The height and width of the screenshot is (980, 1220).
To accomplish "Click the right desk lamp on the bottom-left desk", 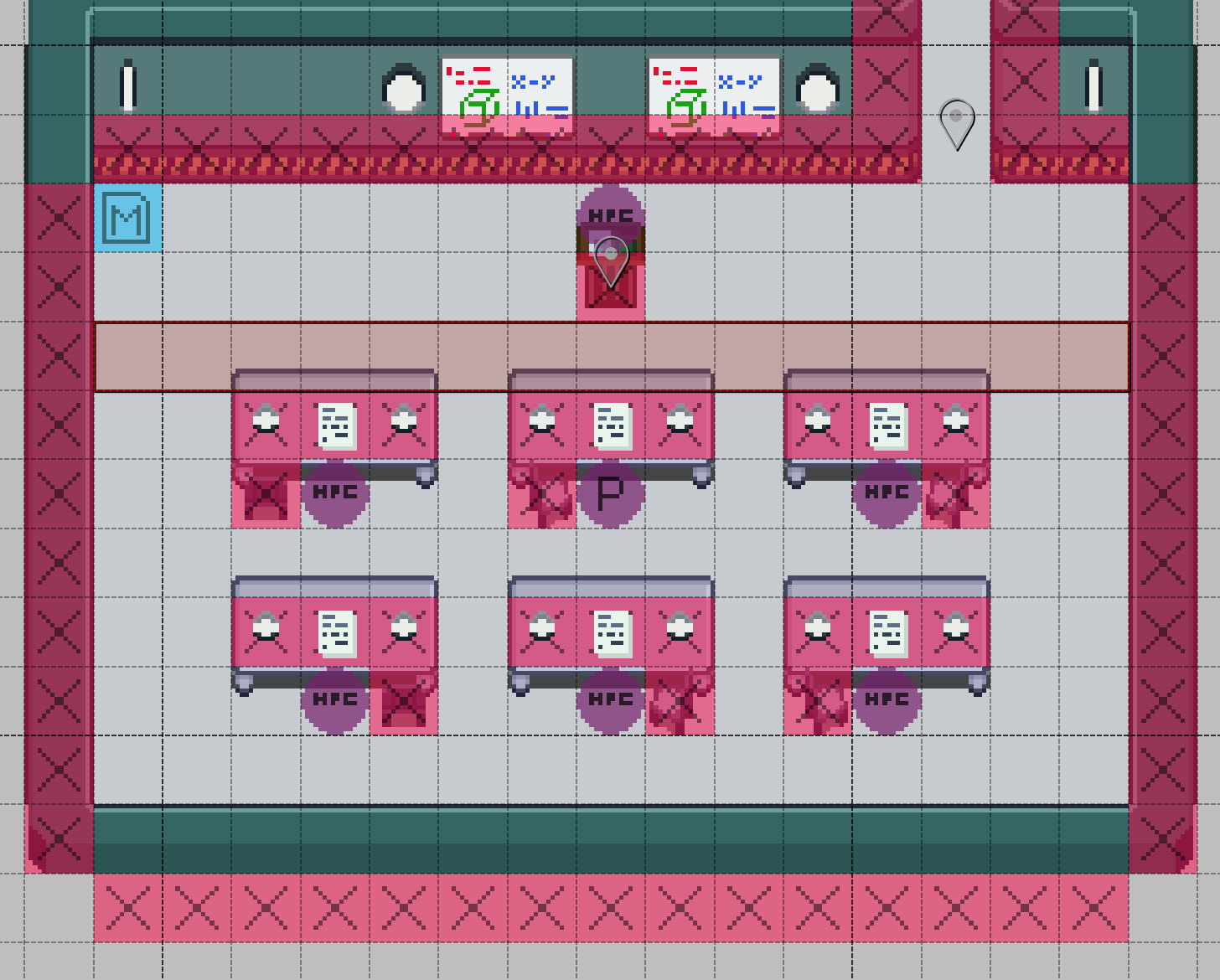I will tap(404, 627).
